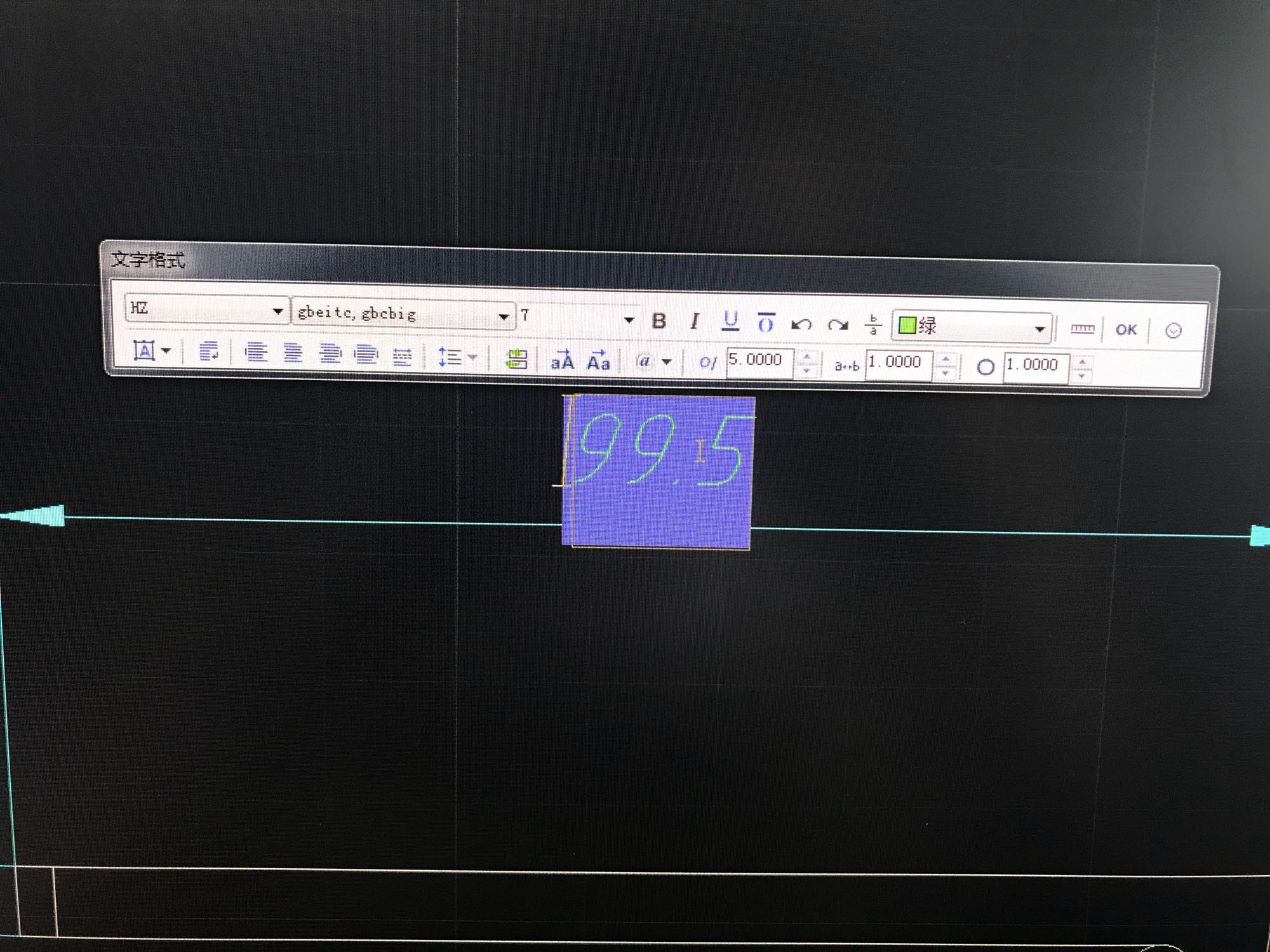This screenshot has width=1270, height=952.
Task: Convert text to lowercase with Aa icon
Action: [x=598, y=360]
